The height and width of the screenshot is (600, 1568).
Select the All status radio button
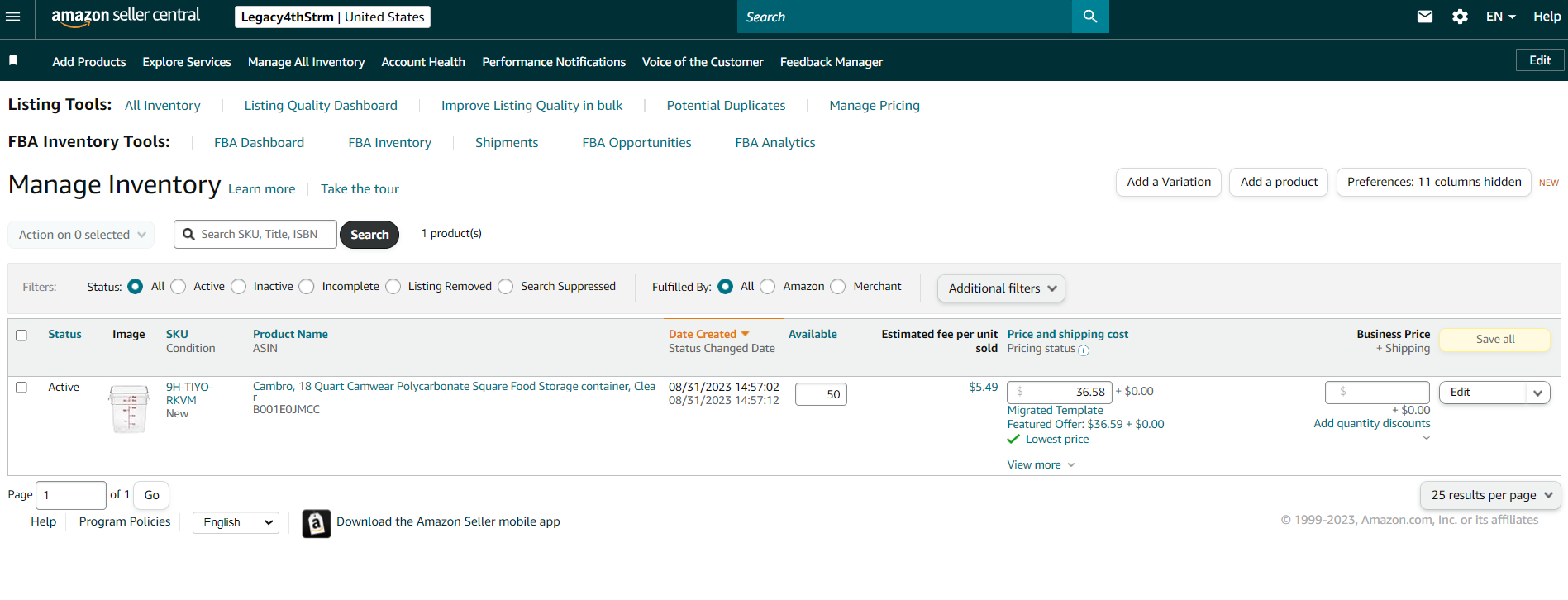coord(136,287)
